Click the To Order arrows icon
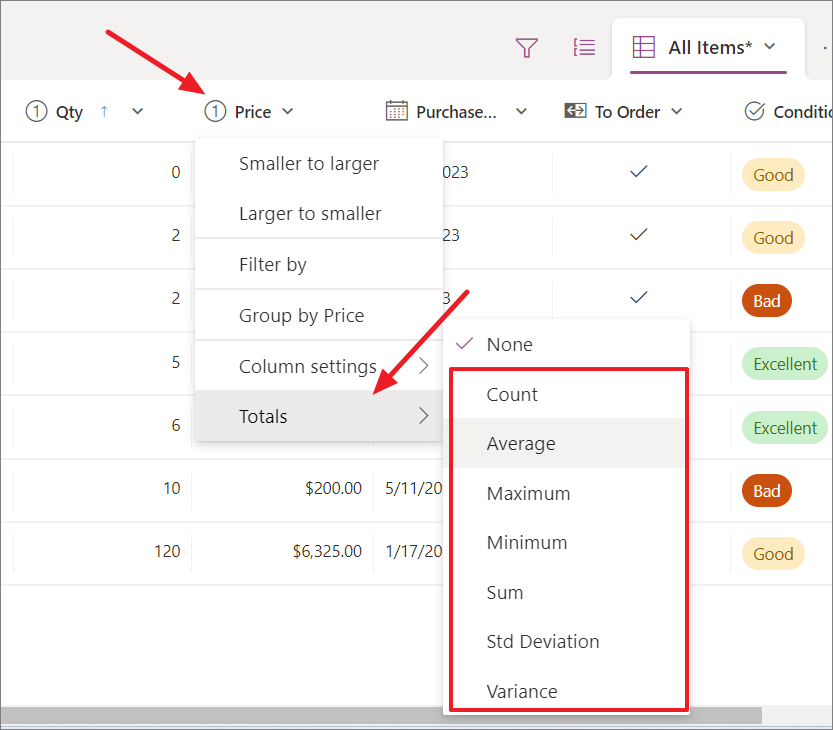The width and height of the screenshot is (833, 730). 575,111
